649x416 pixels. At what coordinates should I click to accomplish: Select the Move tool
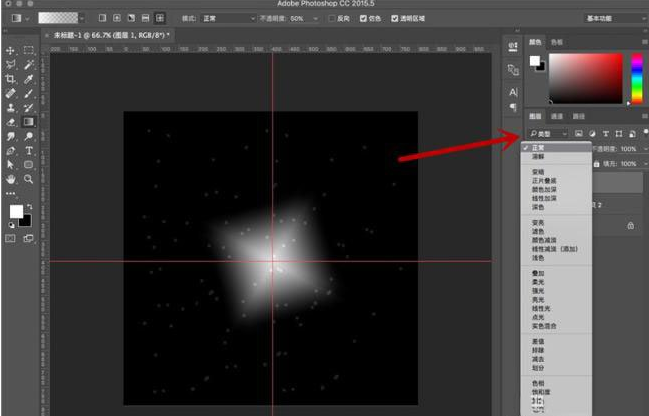coord(10,50)
